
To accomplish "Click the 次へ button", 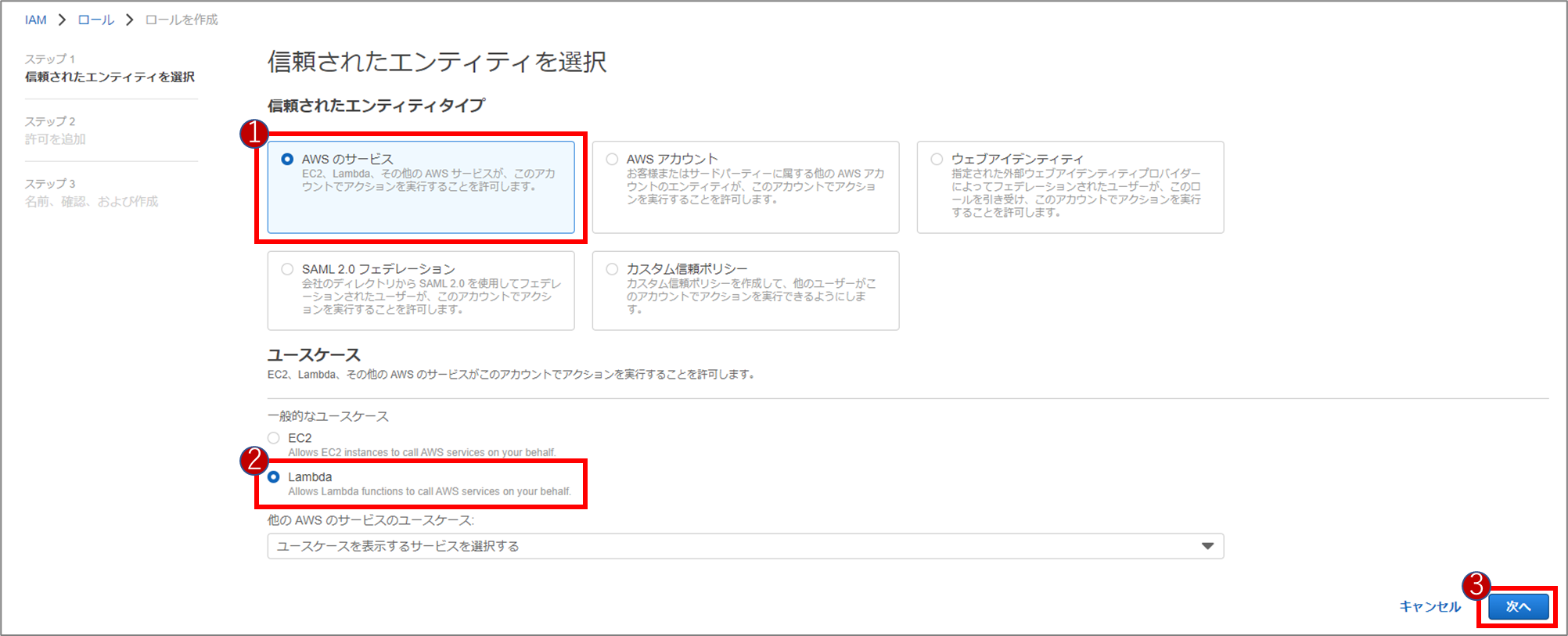I will click(1518, 606).
